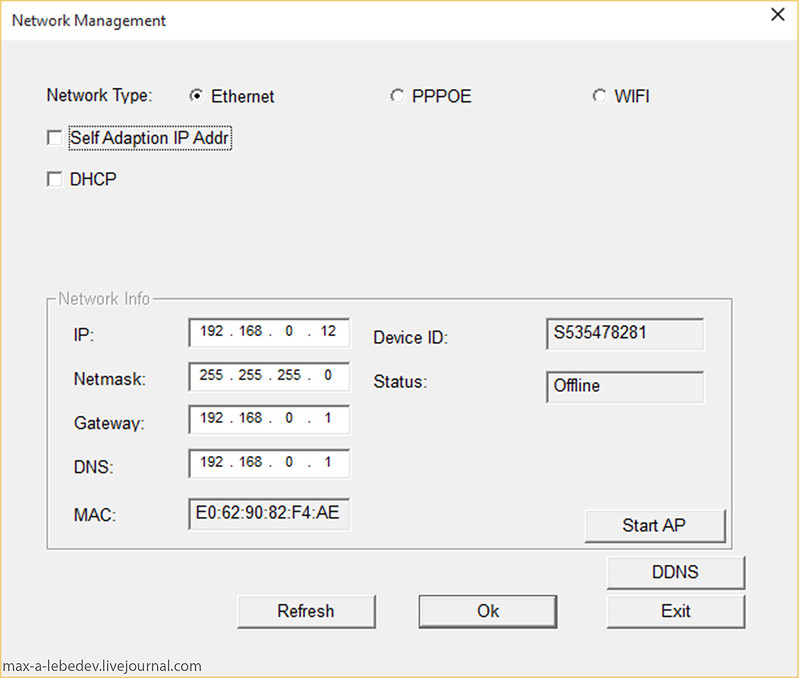Toggle the DHCP checkbox
Screen dimensions: 800x678
pos(55,180)
